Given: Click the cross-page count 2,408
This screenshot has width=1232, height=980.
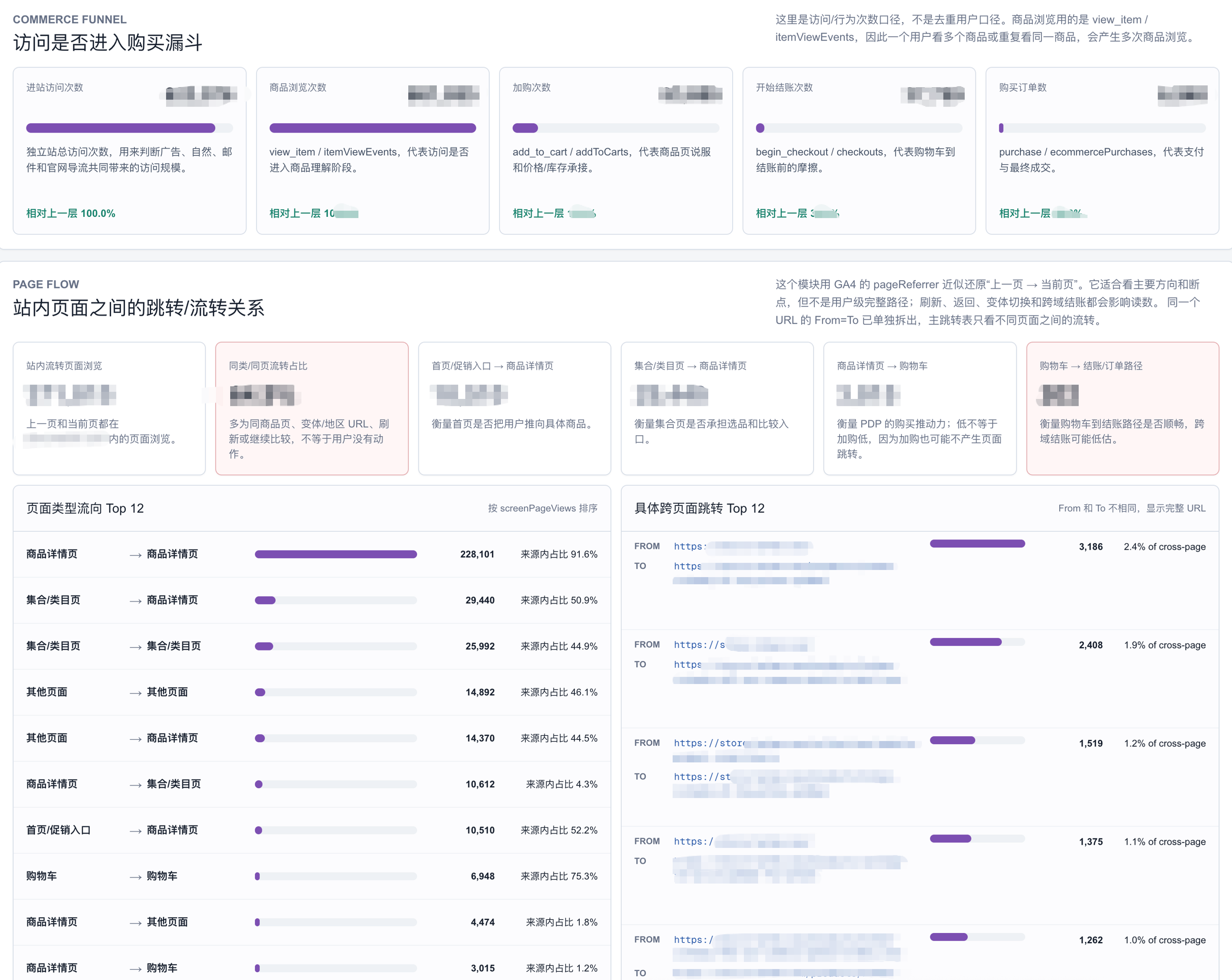Looking at the screenshot, I should (x=1090, y=645).
